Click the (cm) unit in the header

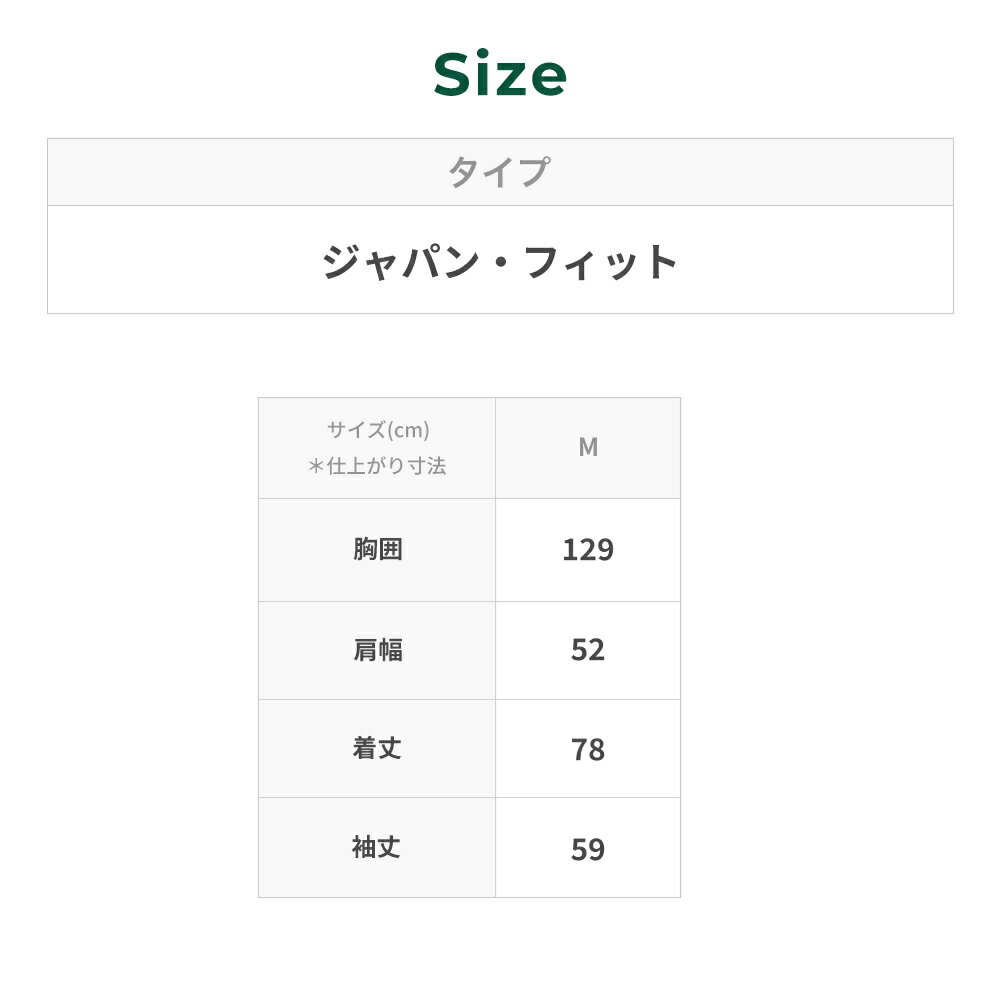tap(409, 430)
